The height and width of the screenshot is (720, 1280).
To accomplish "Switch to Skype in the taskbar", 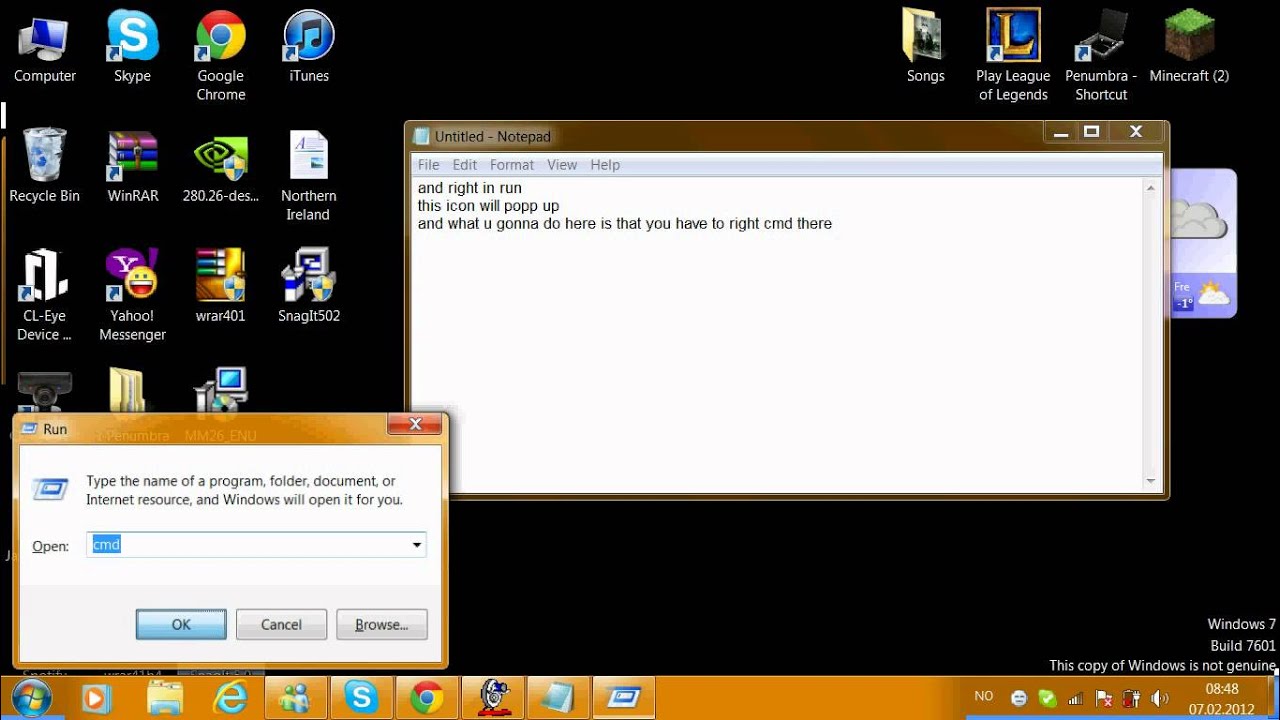I will (361, 697).
